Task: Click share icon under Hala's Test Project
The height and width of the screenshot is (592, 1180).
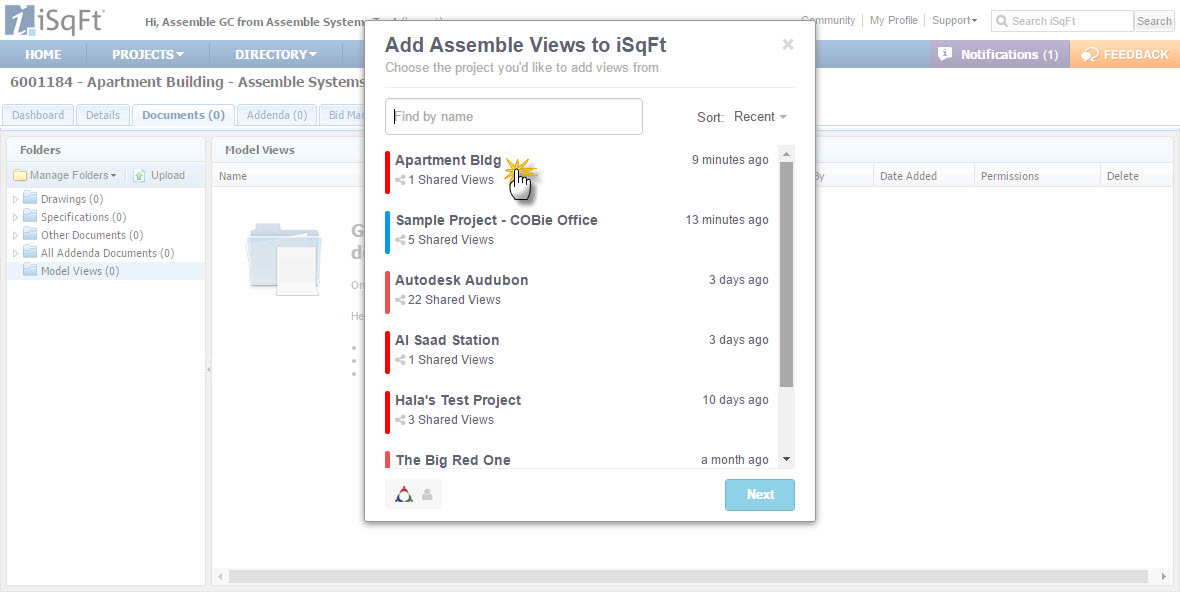Action: pos(400,420)
